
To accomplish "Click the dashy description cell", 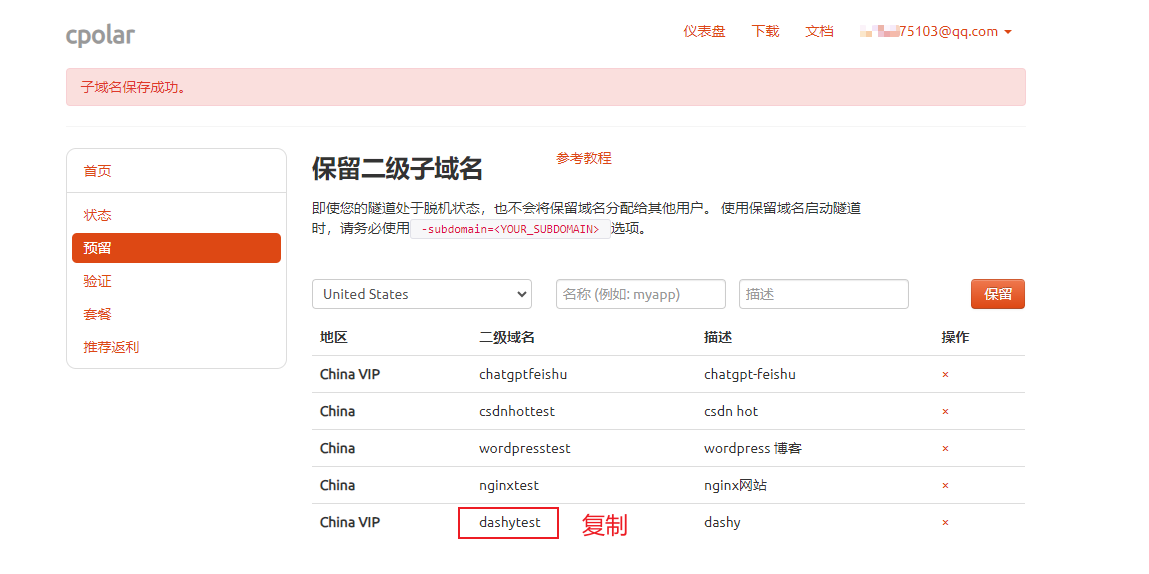I will 722,523.
